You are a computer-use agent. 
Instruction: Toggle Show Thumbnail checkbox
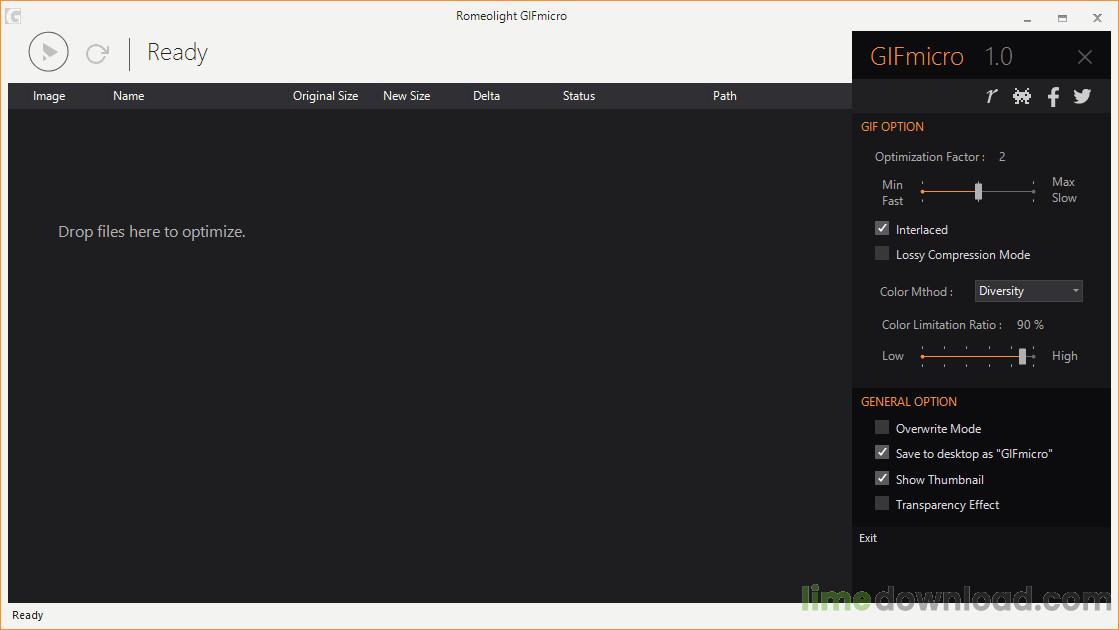coord(882,478)
